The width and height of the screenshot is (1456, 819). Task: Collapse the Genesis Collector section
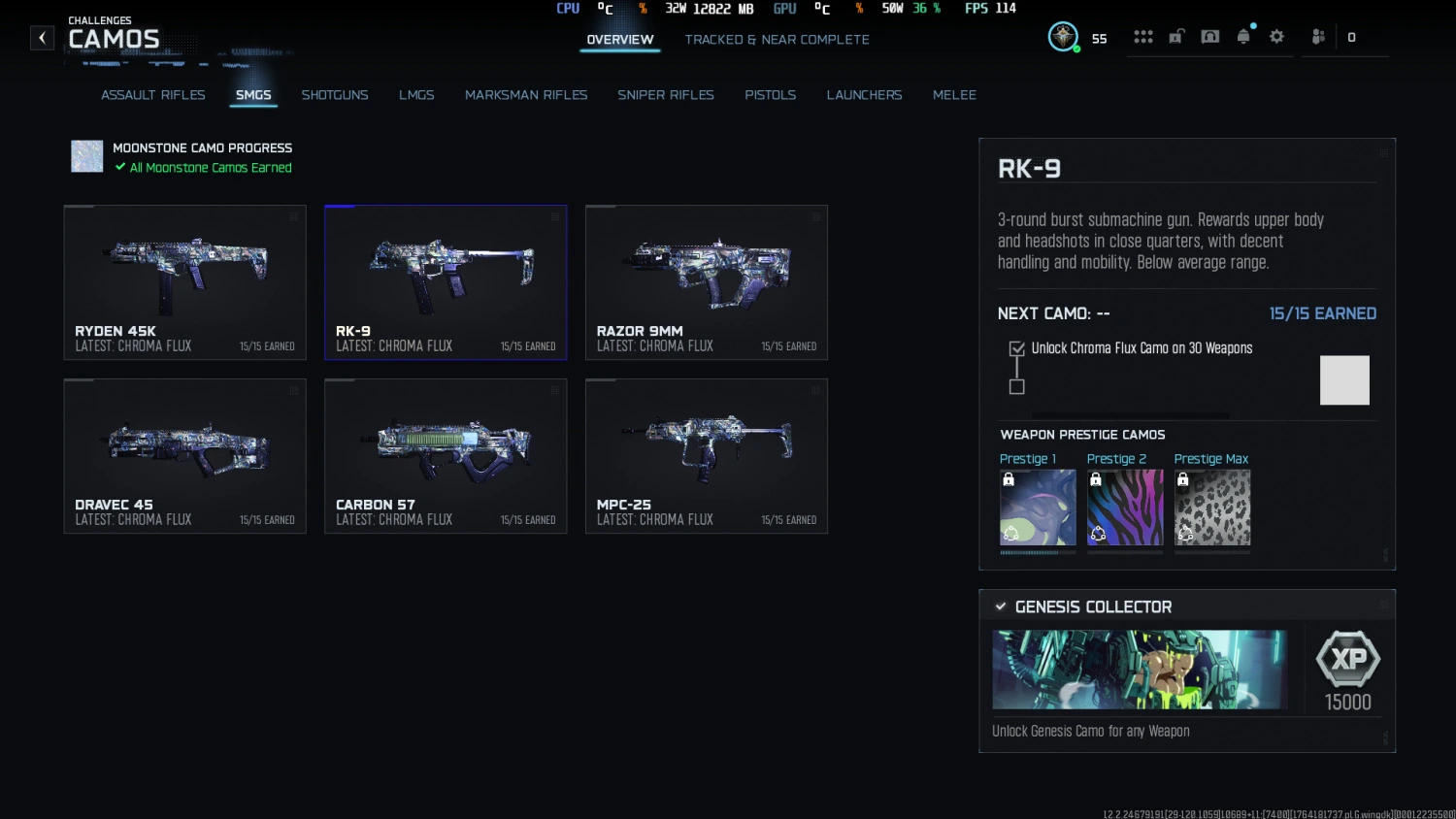1382,605
